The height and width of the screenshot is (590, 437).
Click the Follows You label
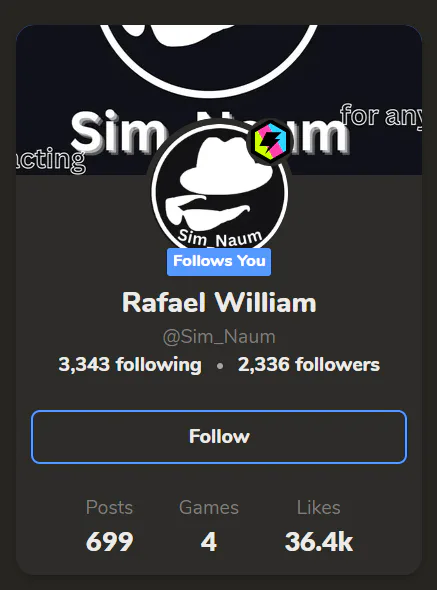(x=219, y=262)
